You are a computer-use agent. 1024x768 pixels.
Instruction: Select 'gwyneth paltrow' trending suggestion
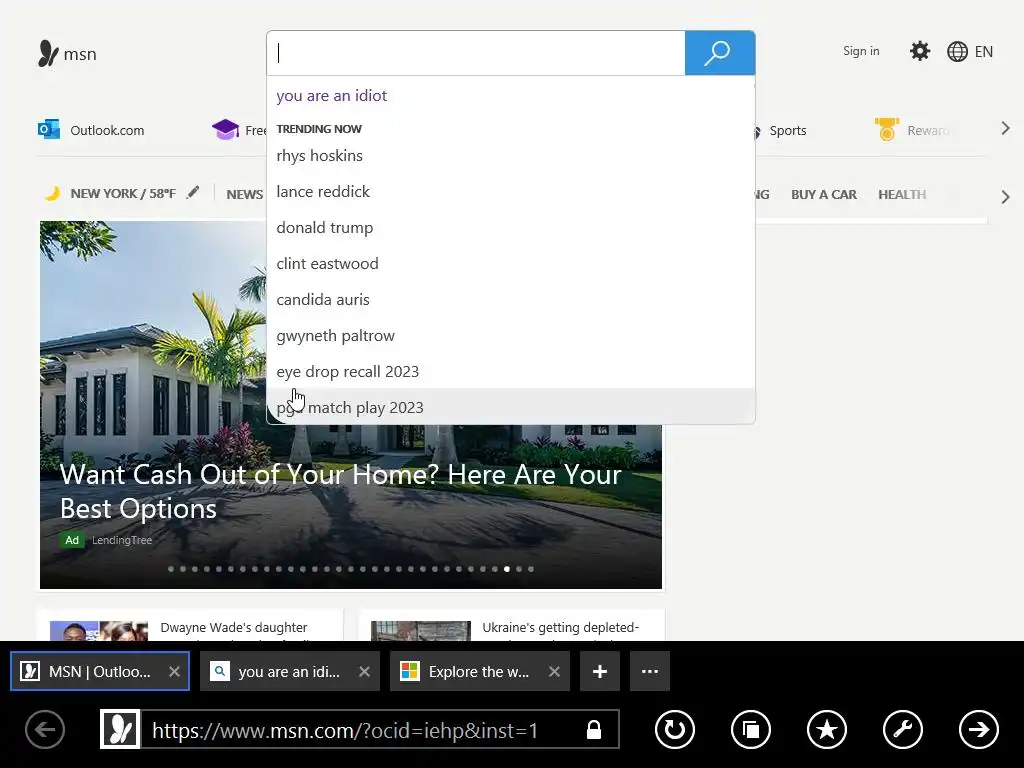pyautogui.click(x=511, y=336)
